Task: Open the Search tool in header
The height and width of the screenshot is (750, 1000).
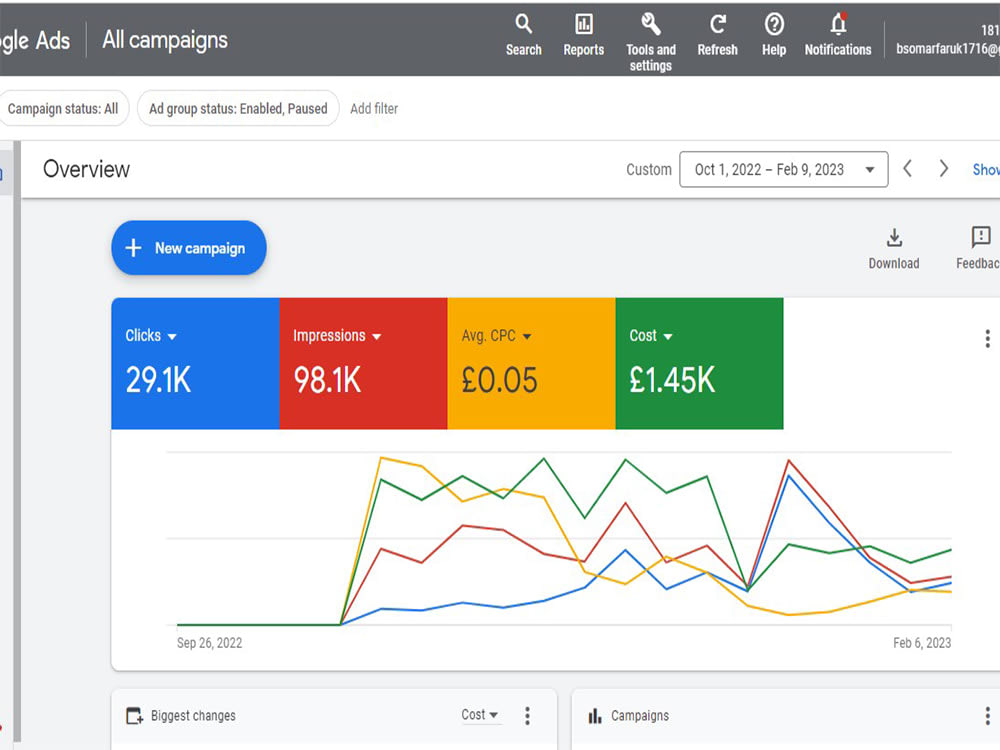Action: coord(524,35)
